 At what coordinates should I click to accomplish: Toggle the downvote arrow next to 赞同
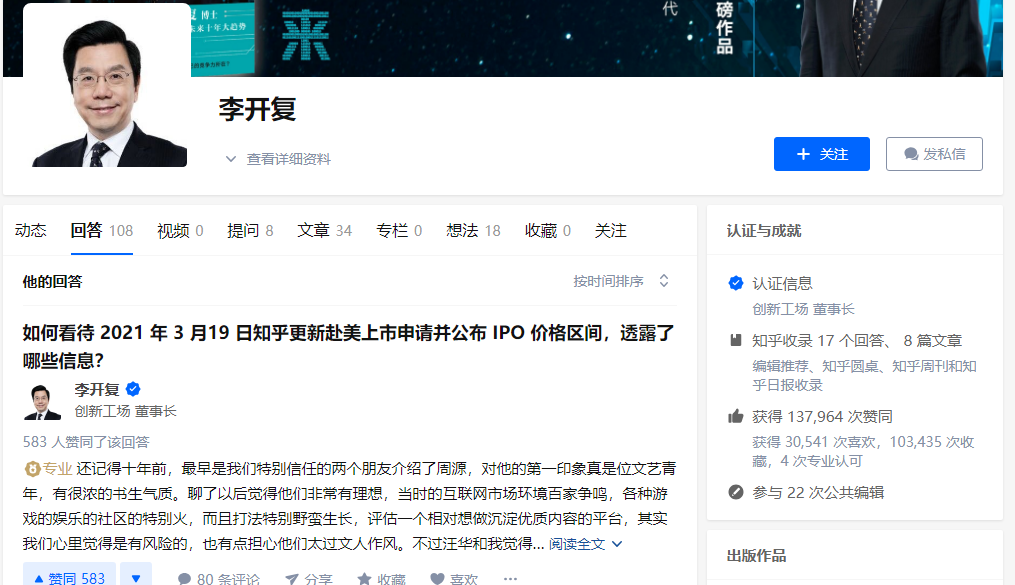134,576
